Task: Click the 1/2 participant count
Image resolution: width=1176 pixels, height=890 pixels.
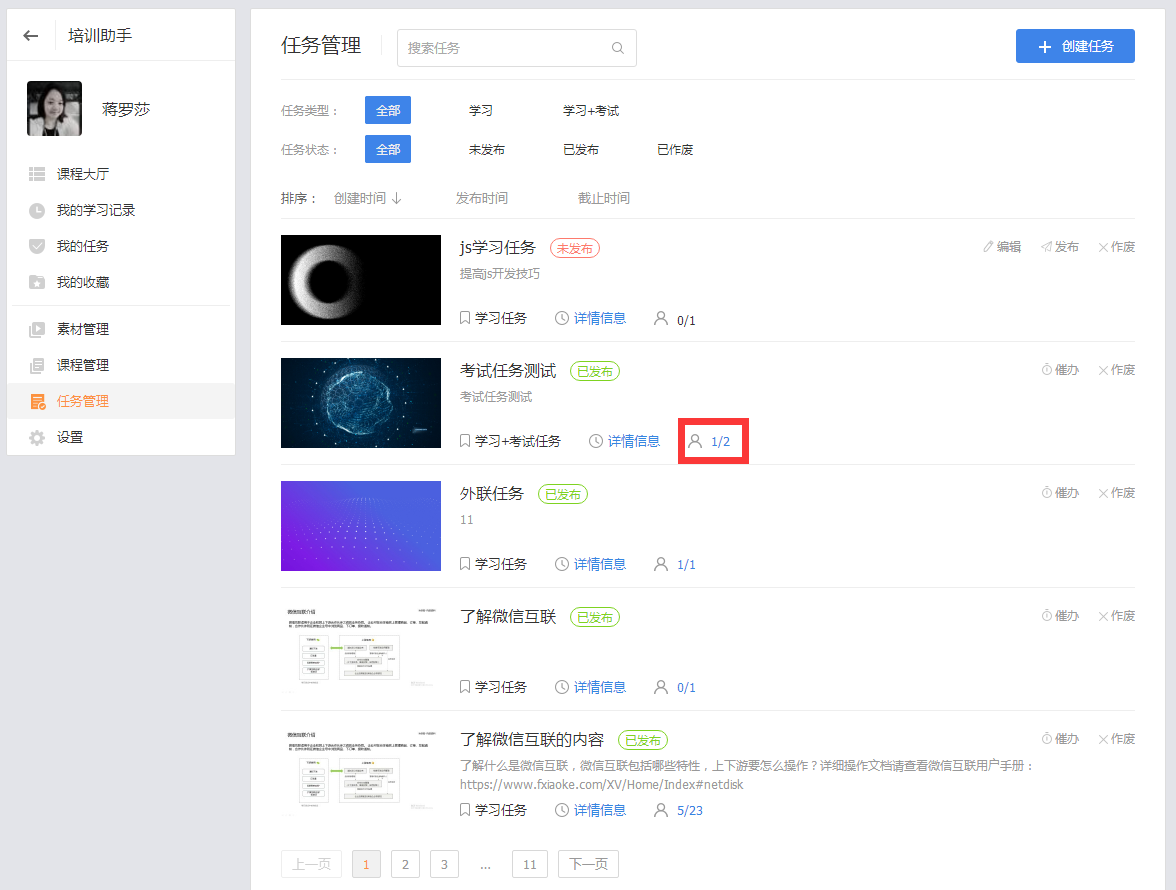Action: [720, 442]
